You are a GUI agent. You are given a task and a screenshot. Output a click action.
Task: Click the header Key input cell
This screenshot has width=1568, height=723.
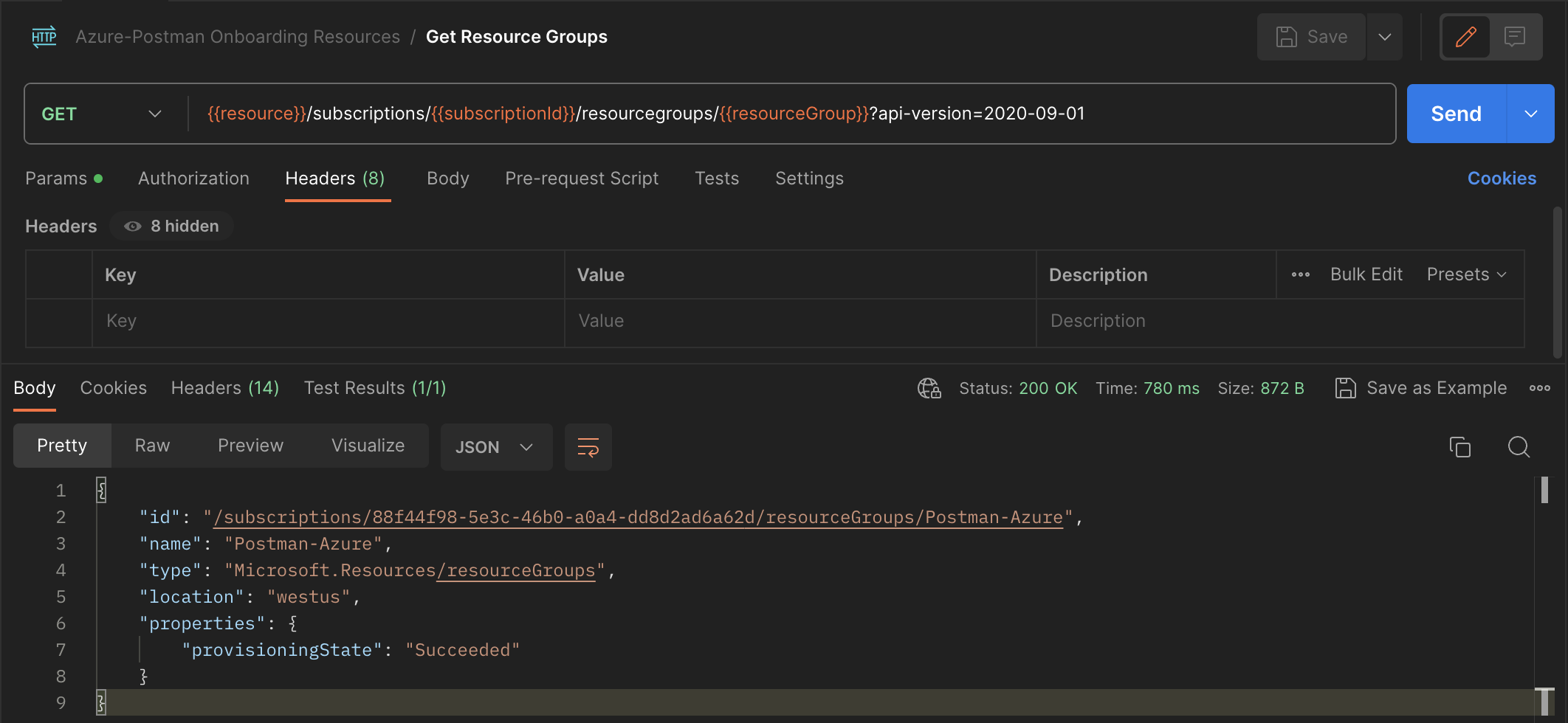coord(328,322)
